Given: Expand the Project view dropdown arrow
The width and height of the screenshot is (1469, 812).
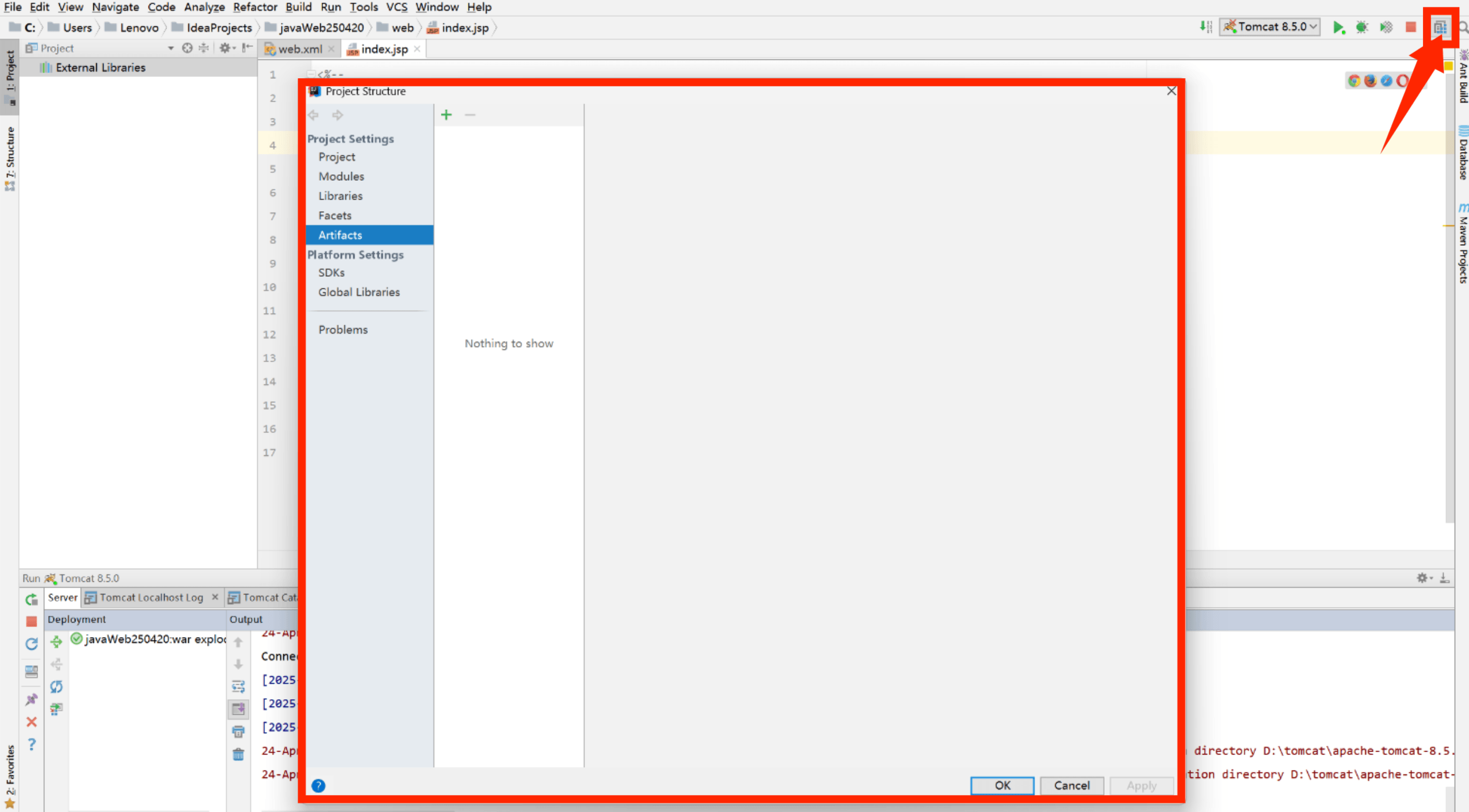Looking at the screenshot, I should click(170, 48).
